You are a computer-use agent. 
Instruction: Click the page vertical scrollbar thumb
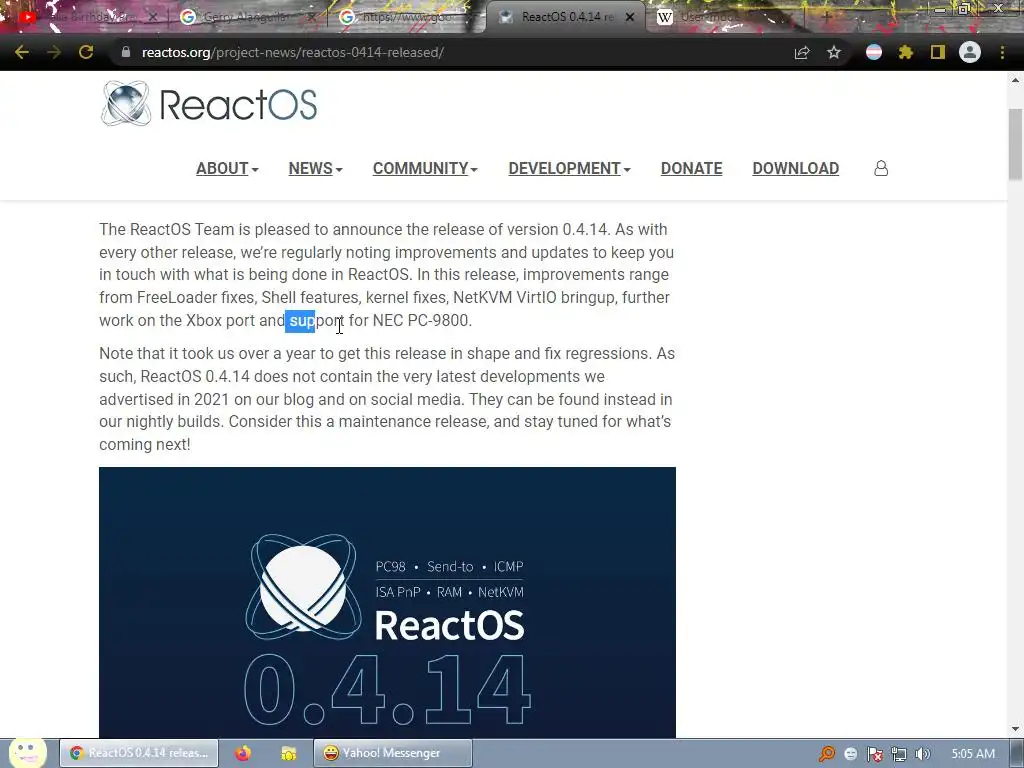[x=1015, y=144]
